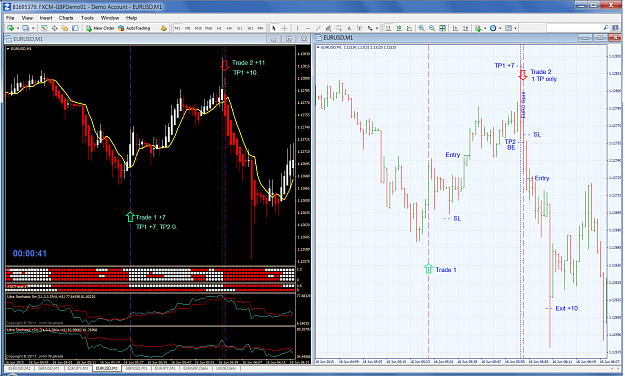
Task: Switch to the EURGBP,Daily chart tab
Action: coord(196,368)
